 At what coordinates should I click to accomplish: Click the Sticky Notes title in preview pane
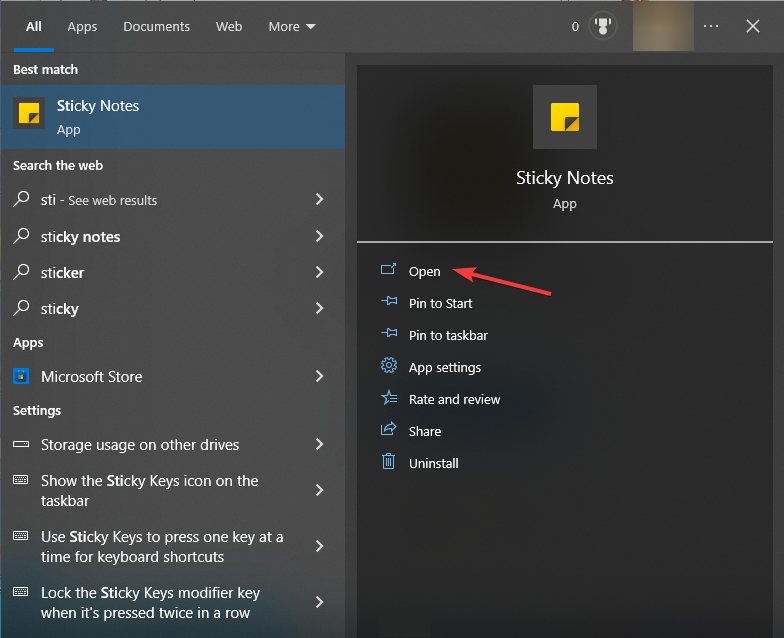[x=564, y=178]
